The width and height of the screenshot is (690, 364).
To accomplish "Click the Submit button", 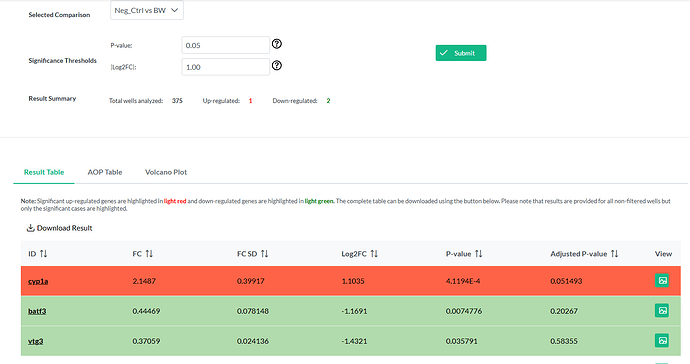I will tap(461, 53).
